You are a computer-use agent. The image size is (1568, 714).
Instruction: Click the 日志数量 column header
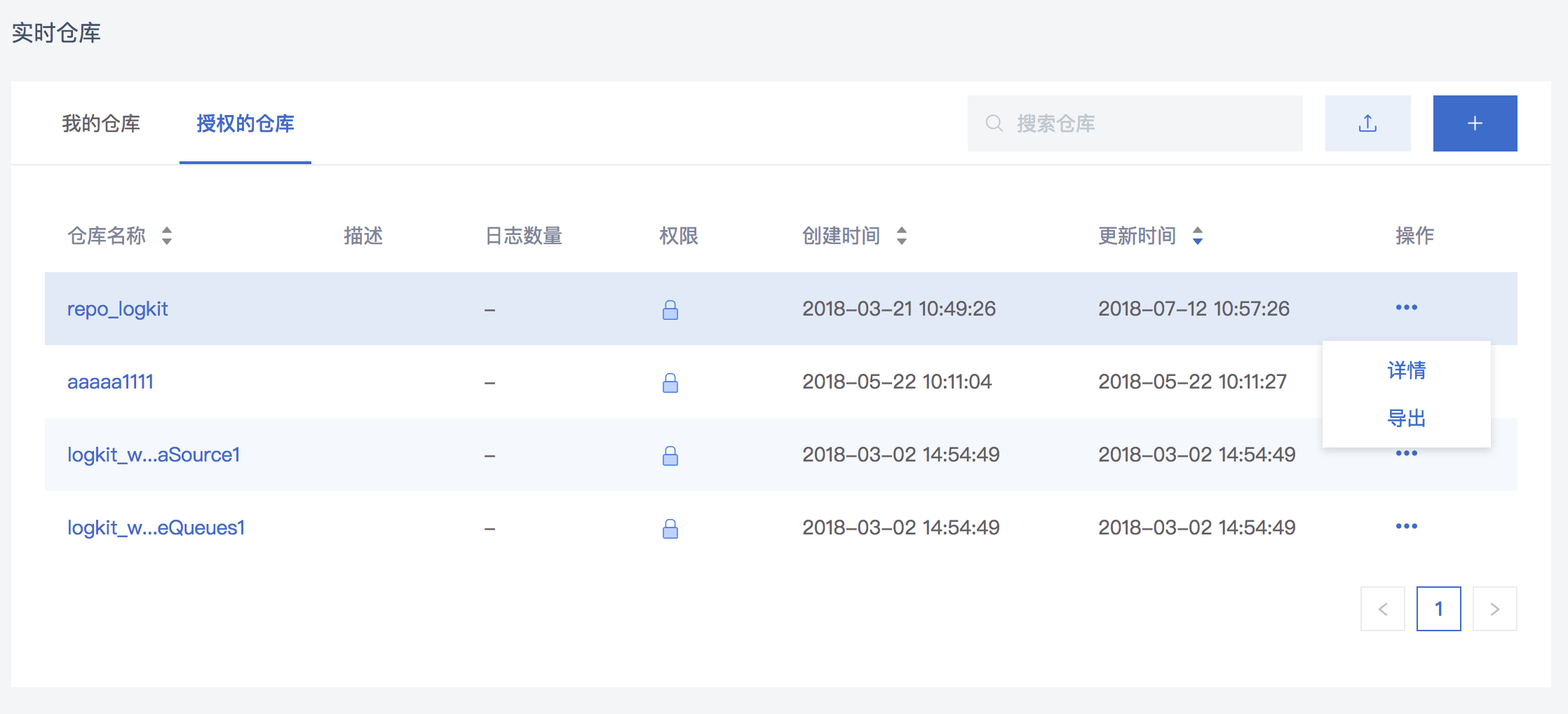pyautogui.click(x=524, y=236)
